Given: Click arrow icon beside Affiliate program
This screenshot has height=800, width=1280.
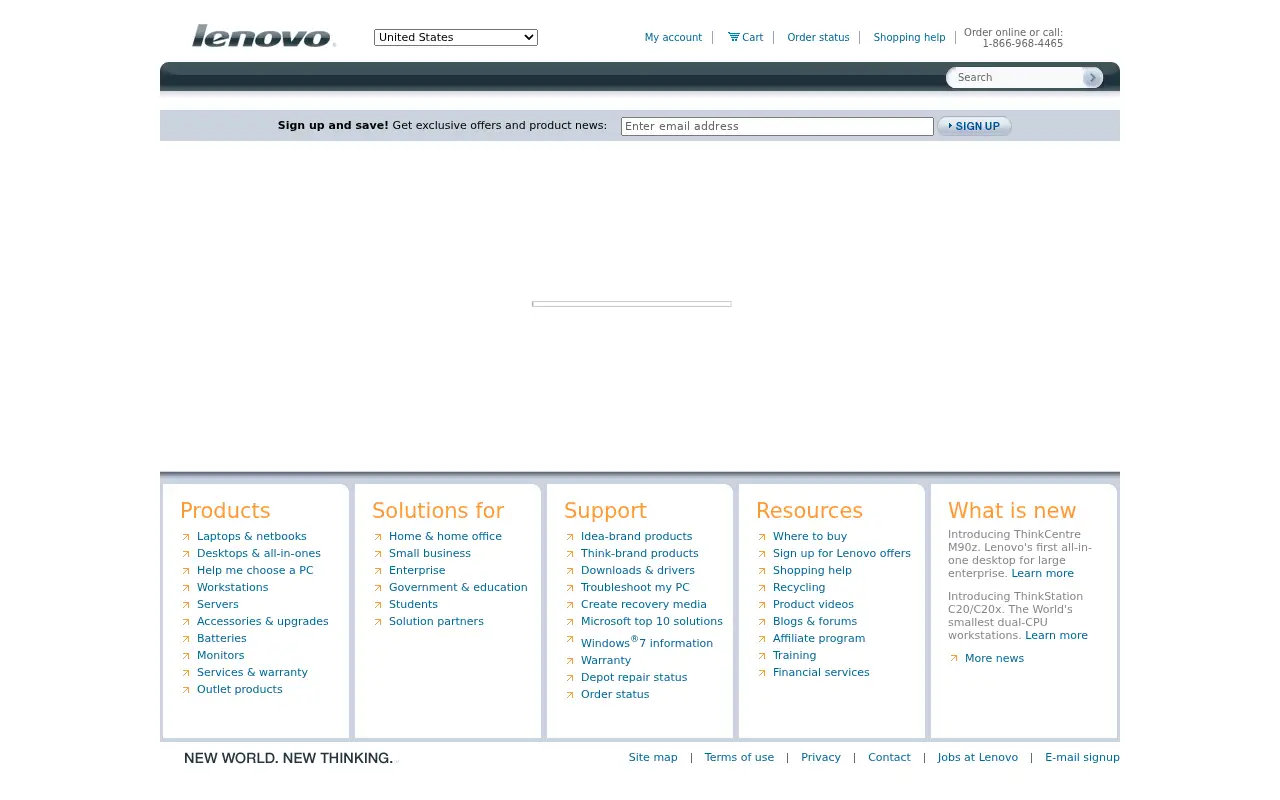Looking at the screenshot, I should pyautogui.click(x=762, y=639).
